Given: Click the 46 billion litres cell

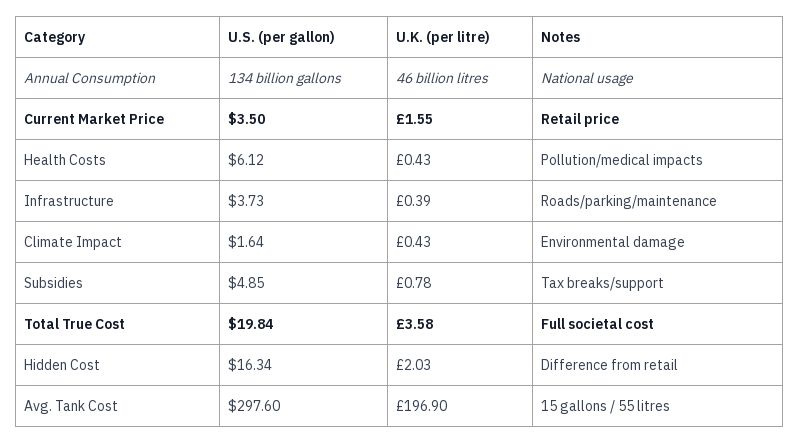Looking at the screenshot, I should click(x=460, y=78).
